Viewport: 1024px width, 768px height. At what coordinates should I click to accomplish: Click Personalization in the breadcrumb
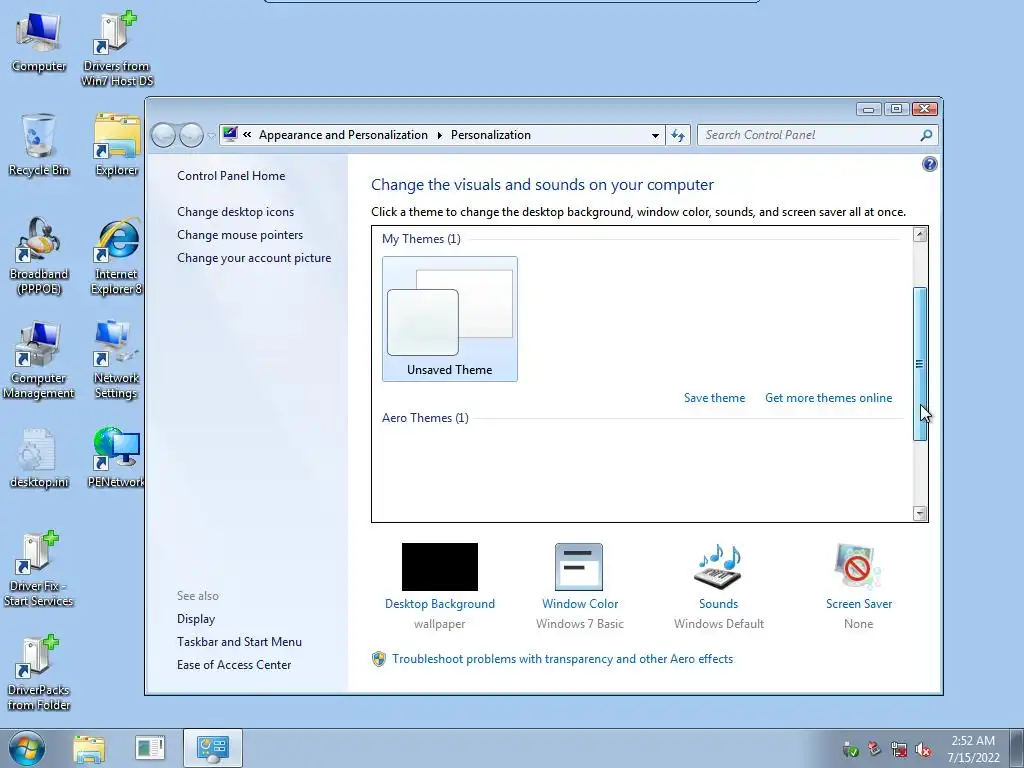[490, 135]
